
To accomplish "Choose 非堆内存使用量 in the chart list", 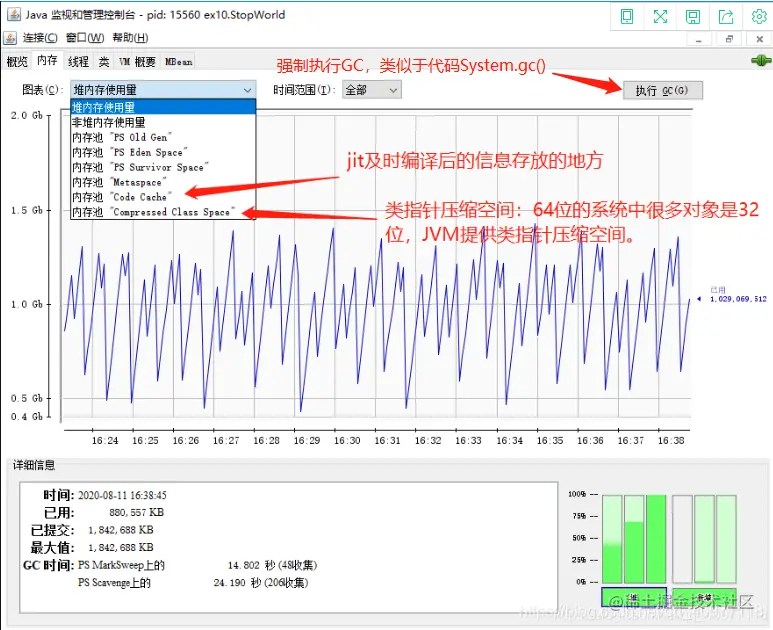I will coord(163,122).
